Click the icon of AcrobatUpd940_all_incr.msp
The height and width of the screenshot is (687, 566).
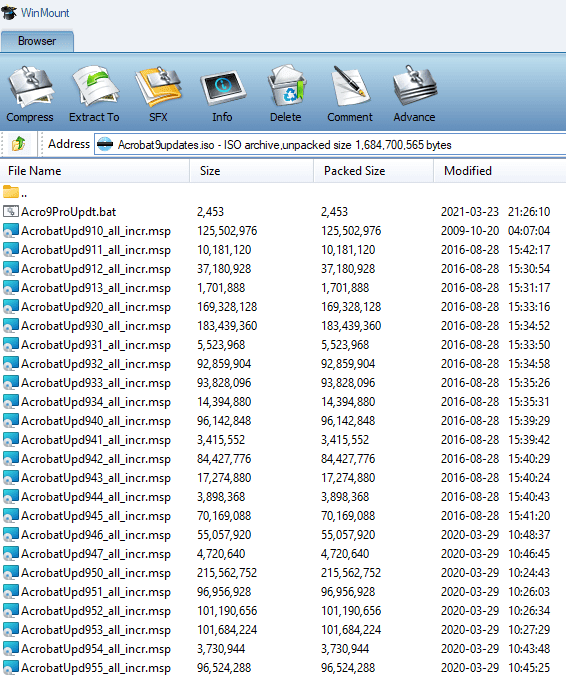pos(11,421)
